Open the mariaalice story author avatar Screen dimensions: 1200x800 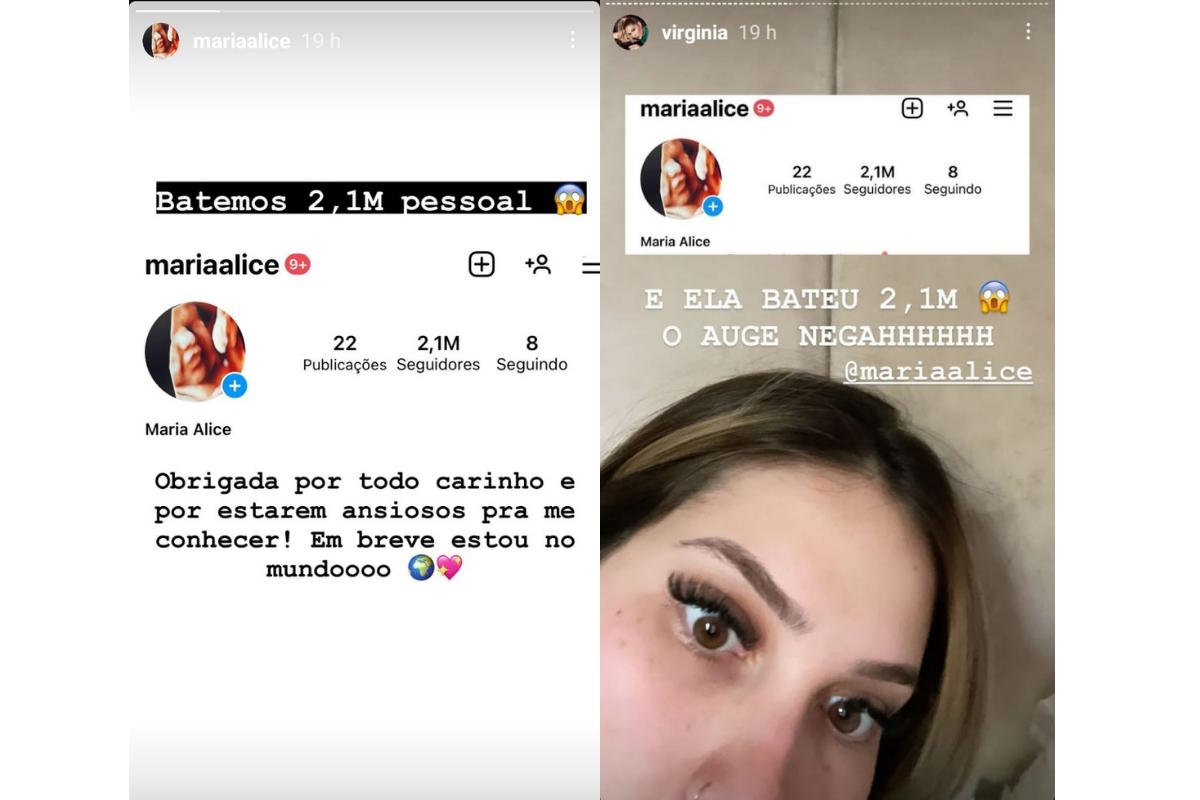point(161,41)
